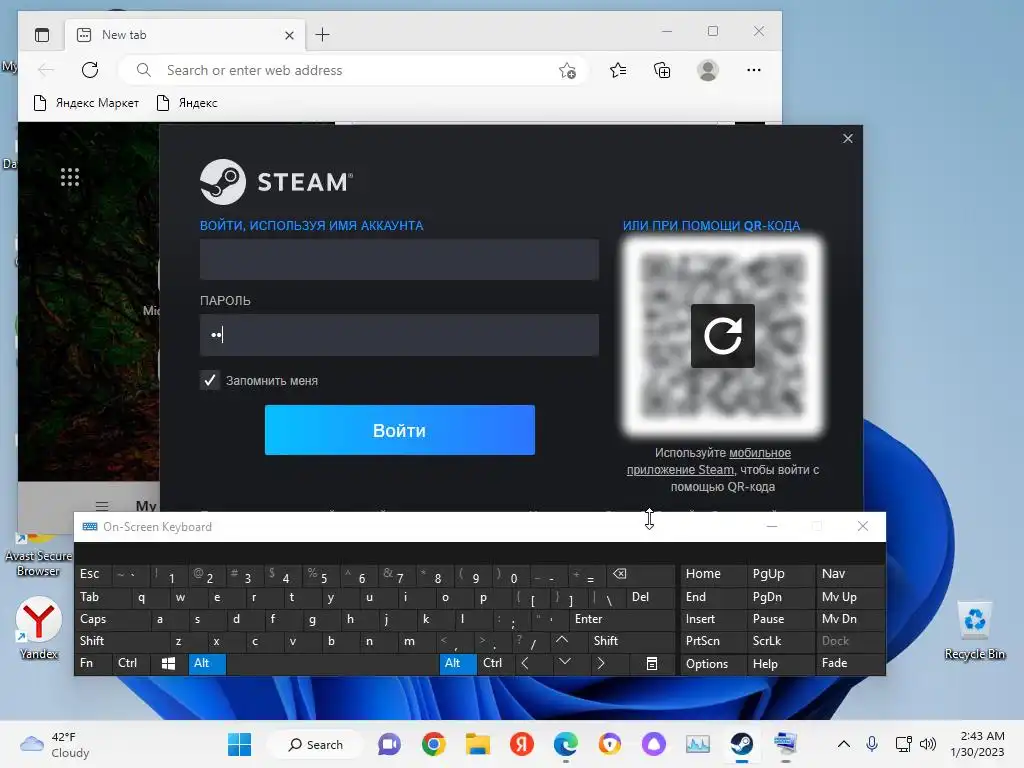
Task: Open a new tab in Edge
Action: tap(323, 35)
